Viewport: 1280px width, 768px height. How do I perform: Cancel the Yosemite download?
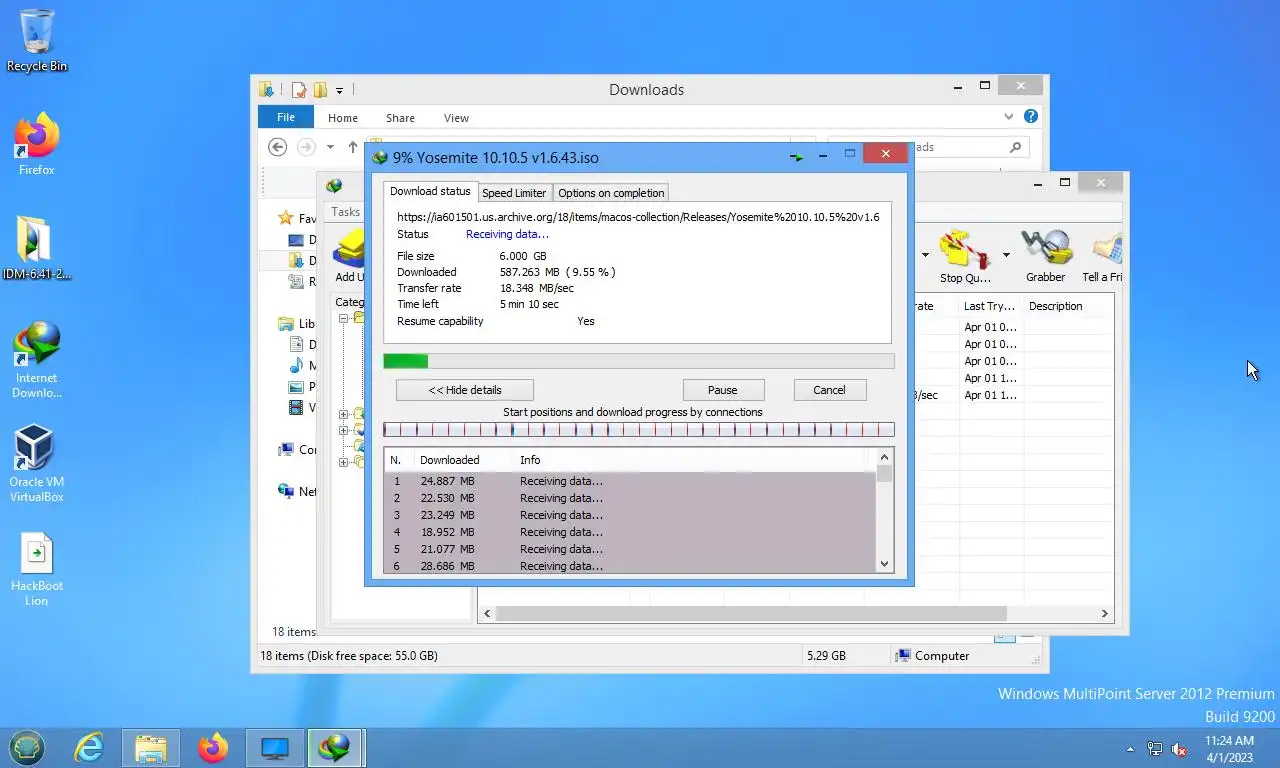click(829, 390)
